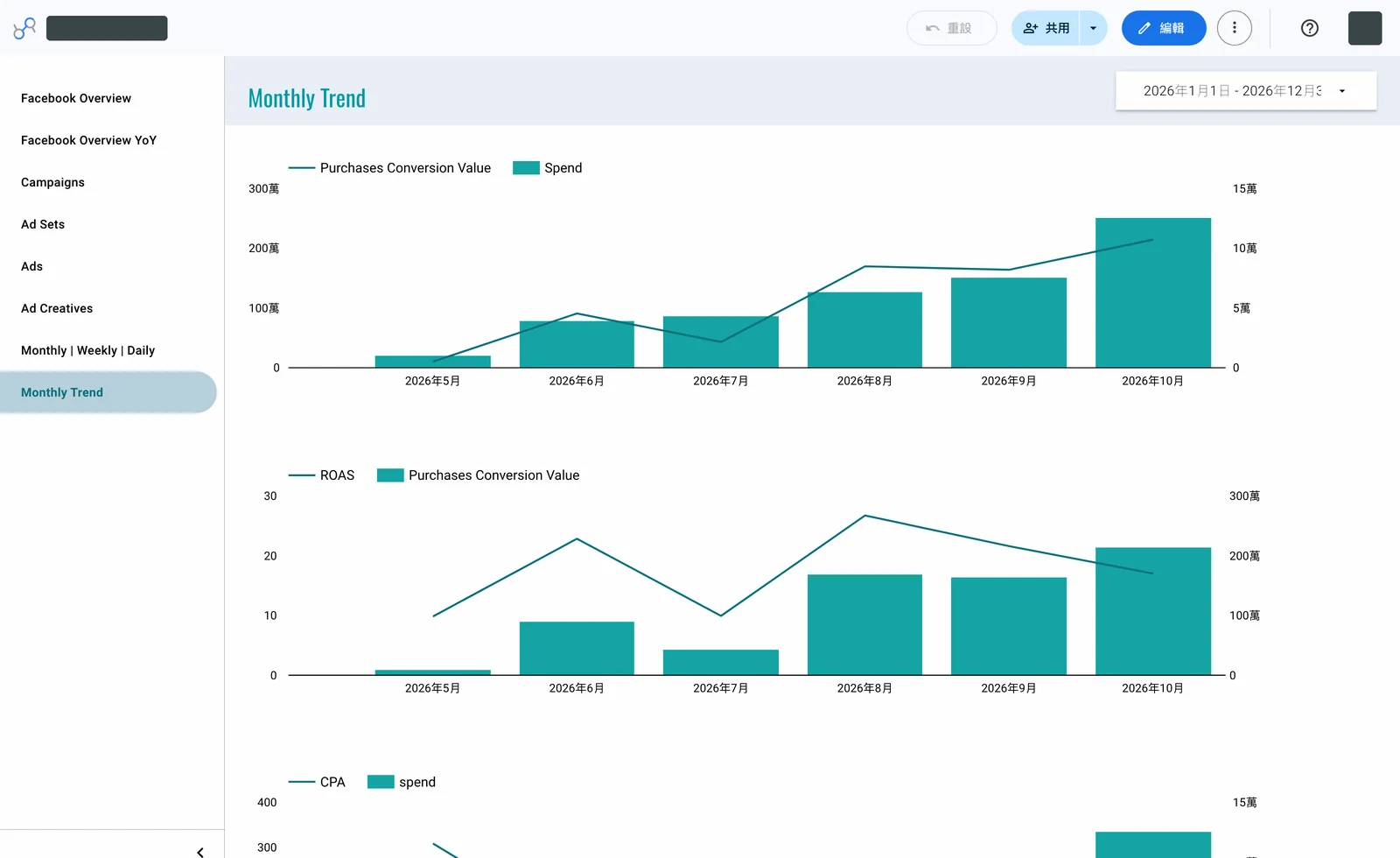Screen dimensions: 1400x858
Task: Open Monthly | Weekly | Daily page
Action: pos(87,350)
